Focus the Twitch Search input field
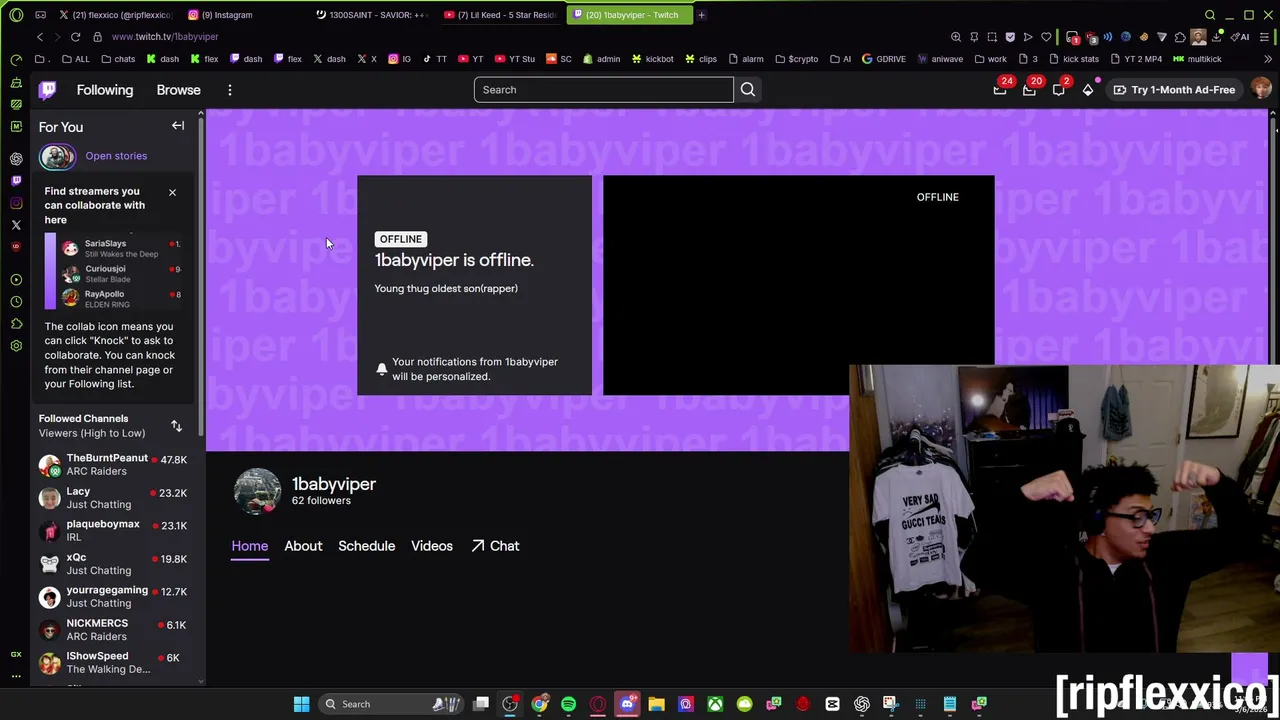 (x=604, y=90)
